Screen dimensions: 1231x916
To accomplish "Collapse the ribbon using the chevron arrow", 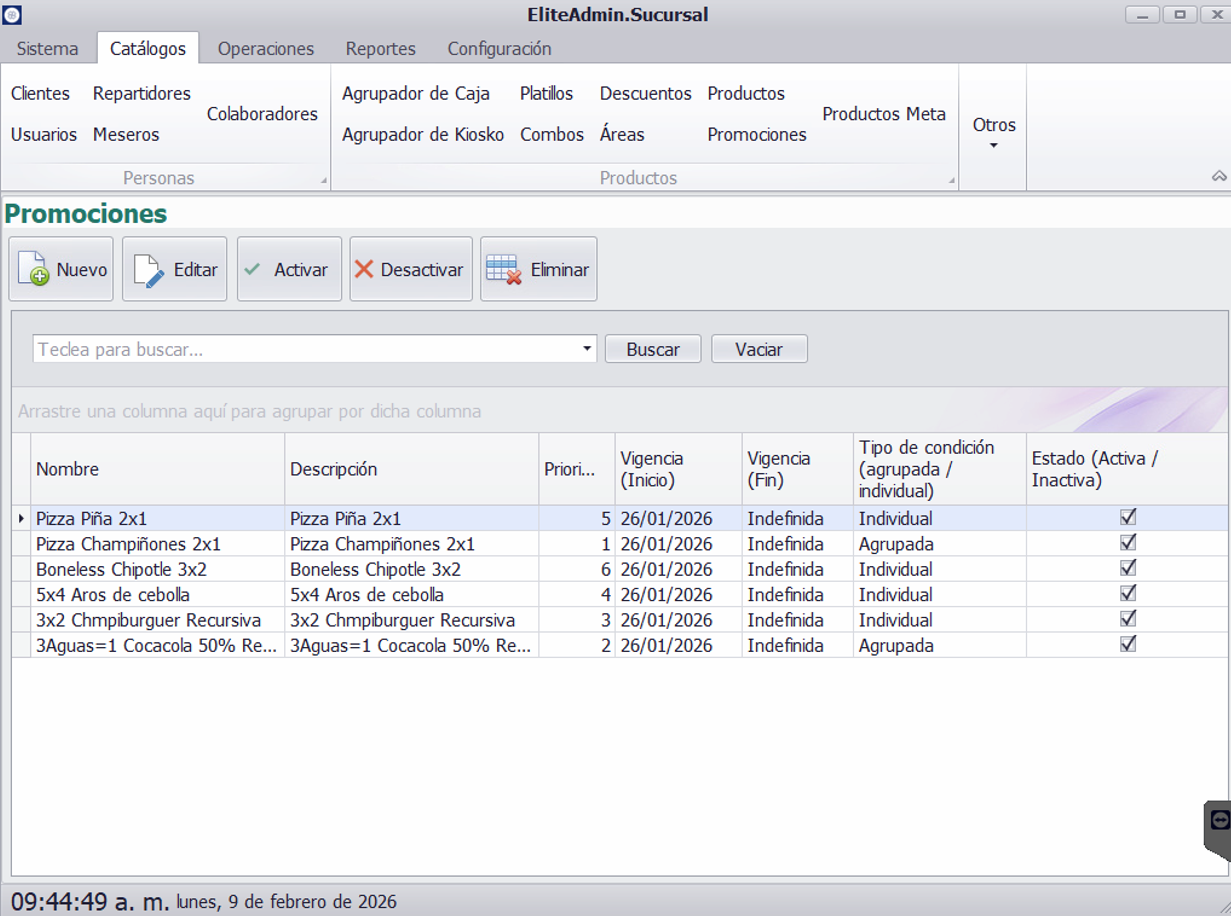I will (x=1219, y=176).
